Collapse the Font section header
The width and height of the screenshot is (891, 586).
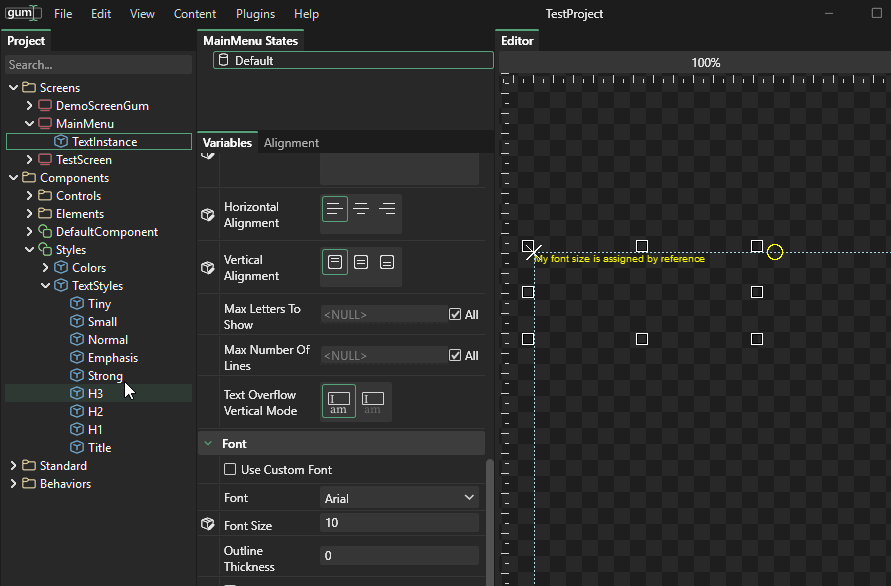tap(208, 443)
